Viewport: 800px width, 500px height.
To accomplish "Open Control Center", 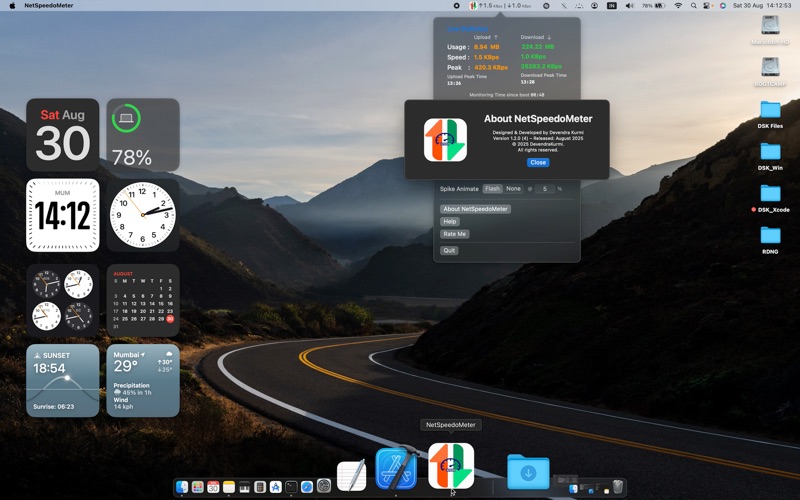I will 707,6.
